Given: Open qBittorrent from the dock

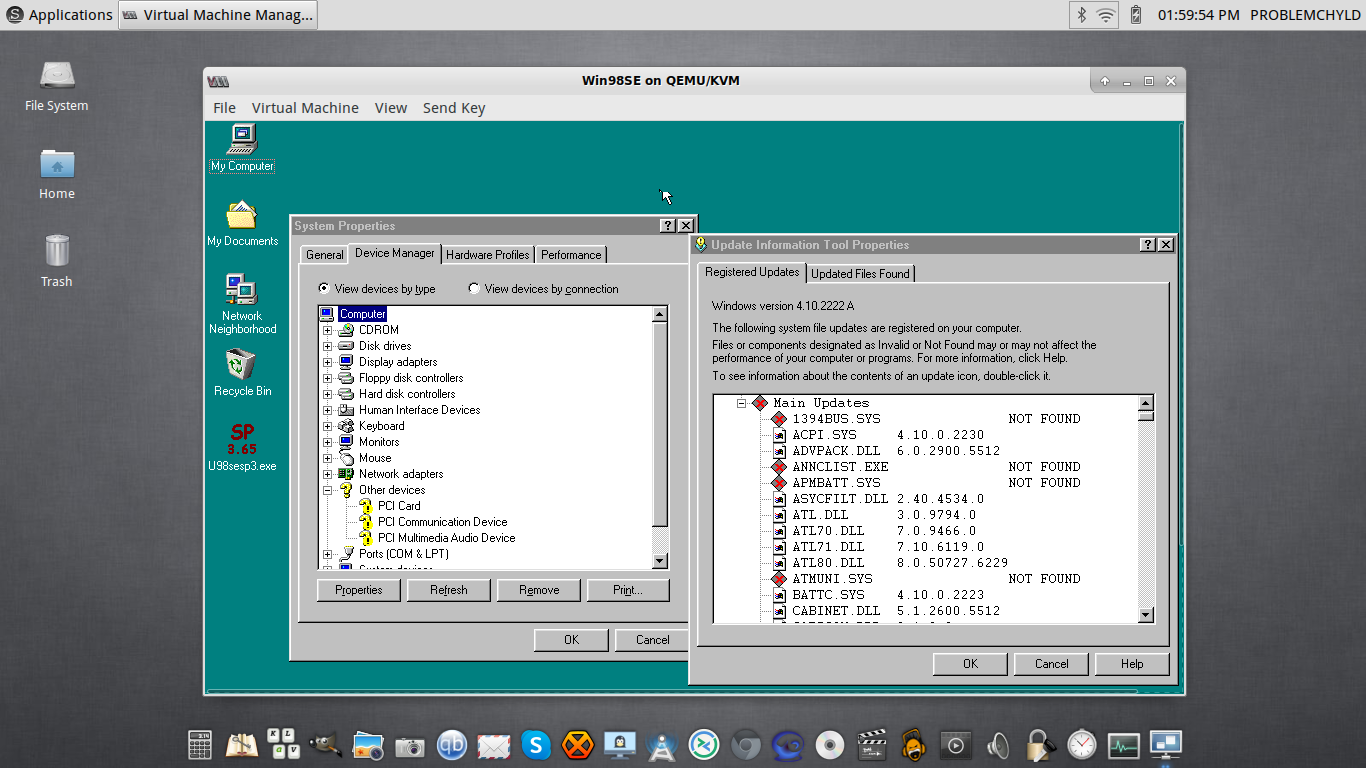Looking at the screenshot, I should (x=452, y=744).
